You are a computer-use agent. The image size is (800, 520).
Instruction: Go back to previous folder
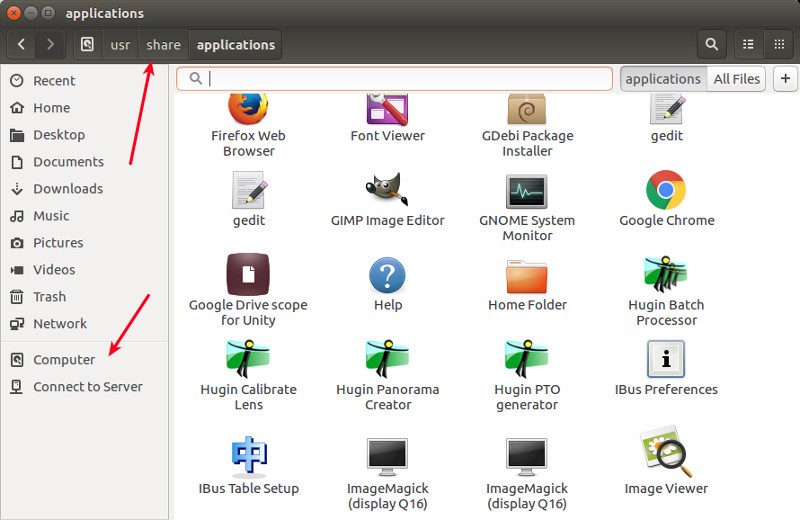[x=21, y=44]
